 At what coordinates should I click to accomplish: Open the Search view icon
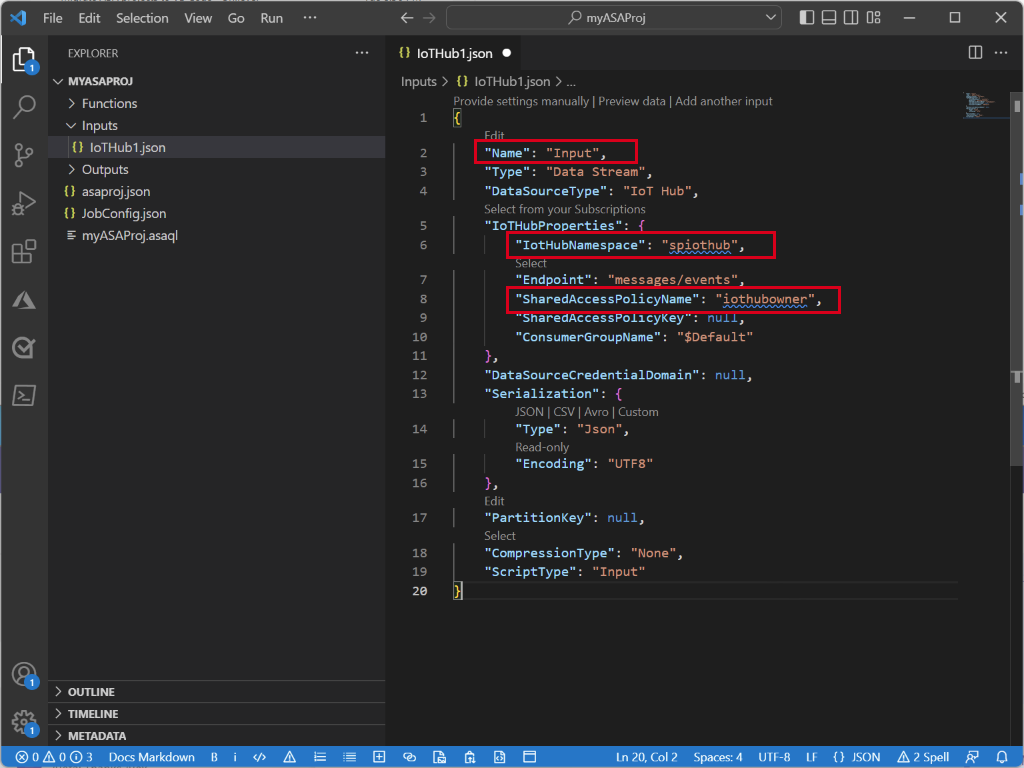(24, 106)
